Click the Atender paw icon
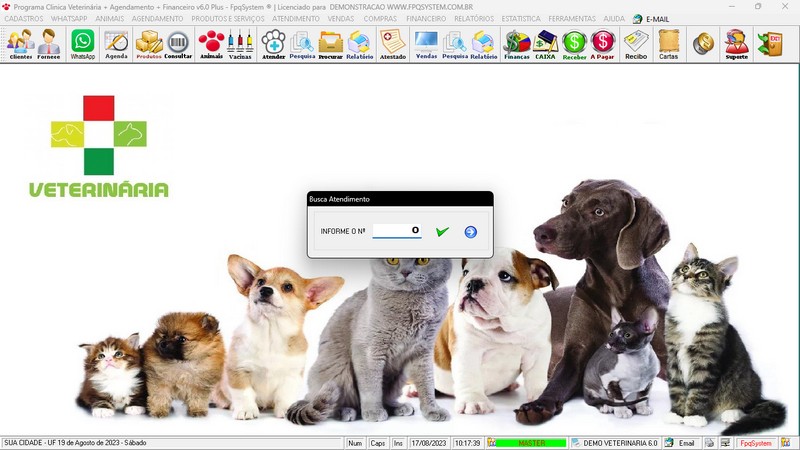800x450 pixels. pos(273,44)
